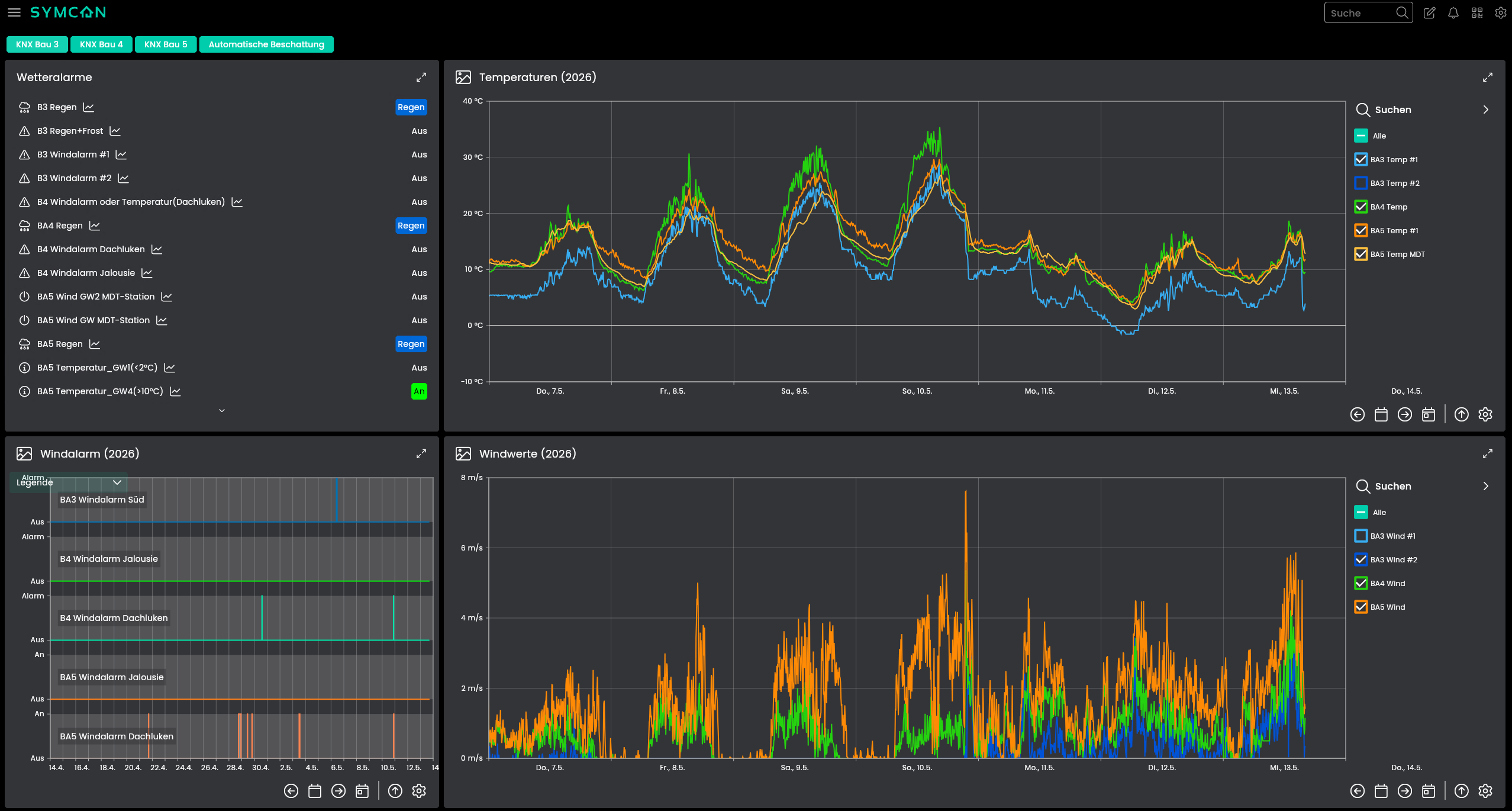Click the green An status button

419,391
